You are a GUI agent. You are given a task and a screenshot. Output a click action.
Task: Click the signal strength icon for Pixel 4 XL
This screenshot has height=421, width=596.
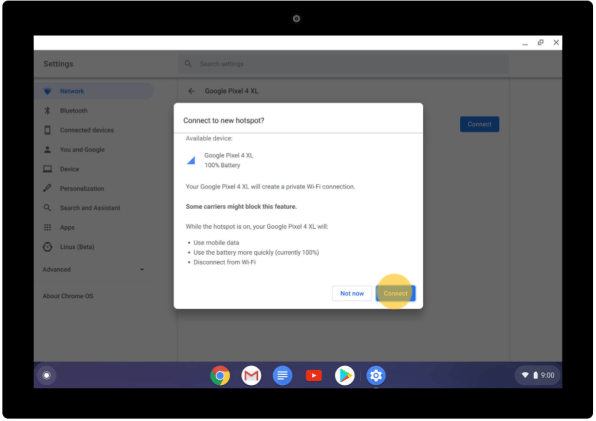191,160
